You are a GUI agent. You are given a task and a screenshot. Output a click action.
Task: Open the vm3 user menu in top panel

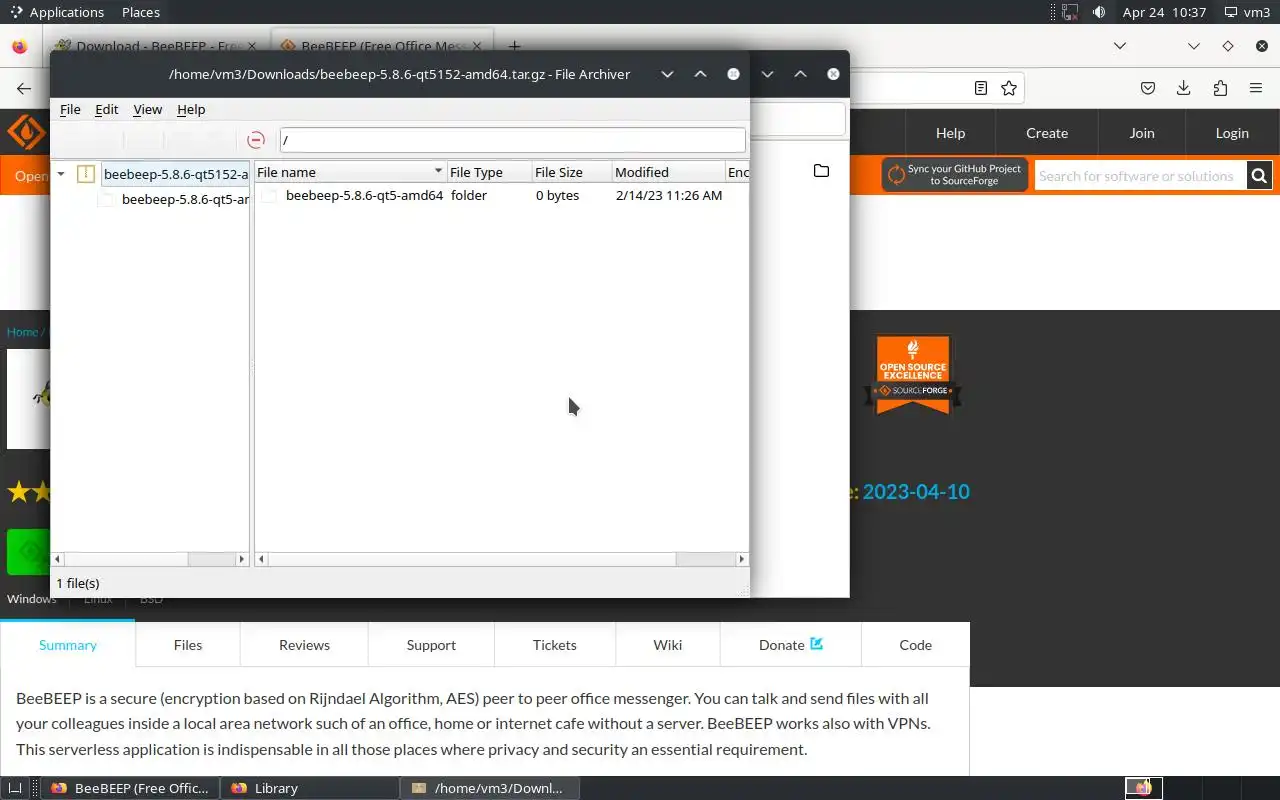coord(1246,12)
